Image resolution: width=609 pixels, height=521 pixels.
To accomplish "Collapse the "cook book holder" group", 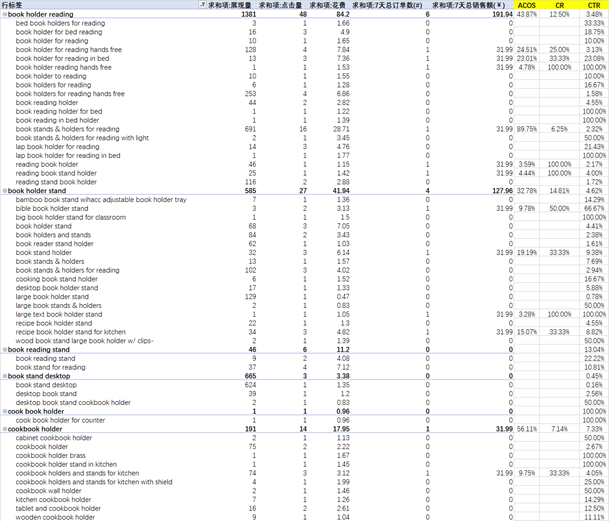I will (x=3, y=411).
